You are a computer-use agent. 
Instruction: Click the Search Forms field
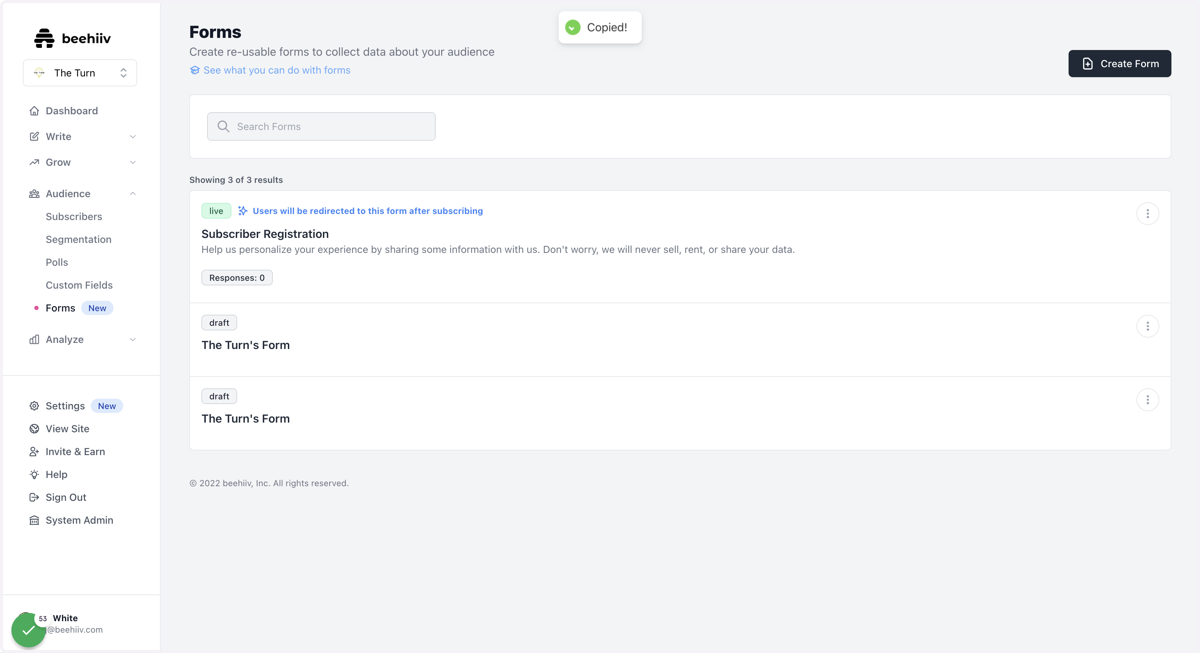[x=321, y=127]
